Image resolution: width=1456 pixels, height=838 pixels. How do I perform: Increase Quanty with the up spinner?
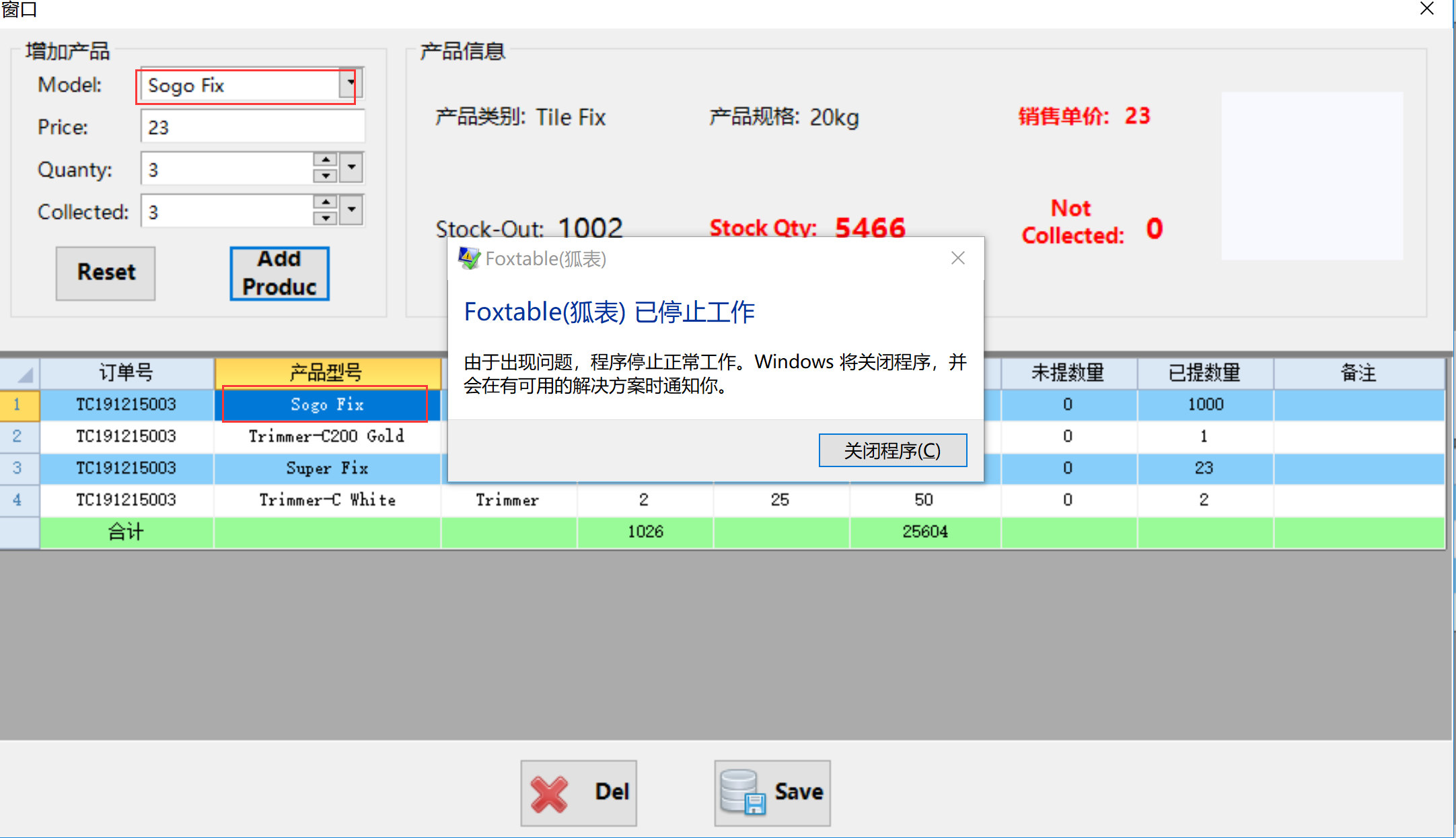pyautogui.click(x=326, y=160)
